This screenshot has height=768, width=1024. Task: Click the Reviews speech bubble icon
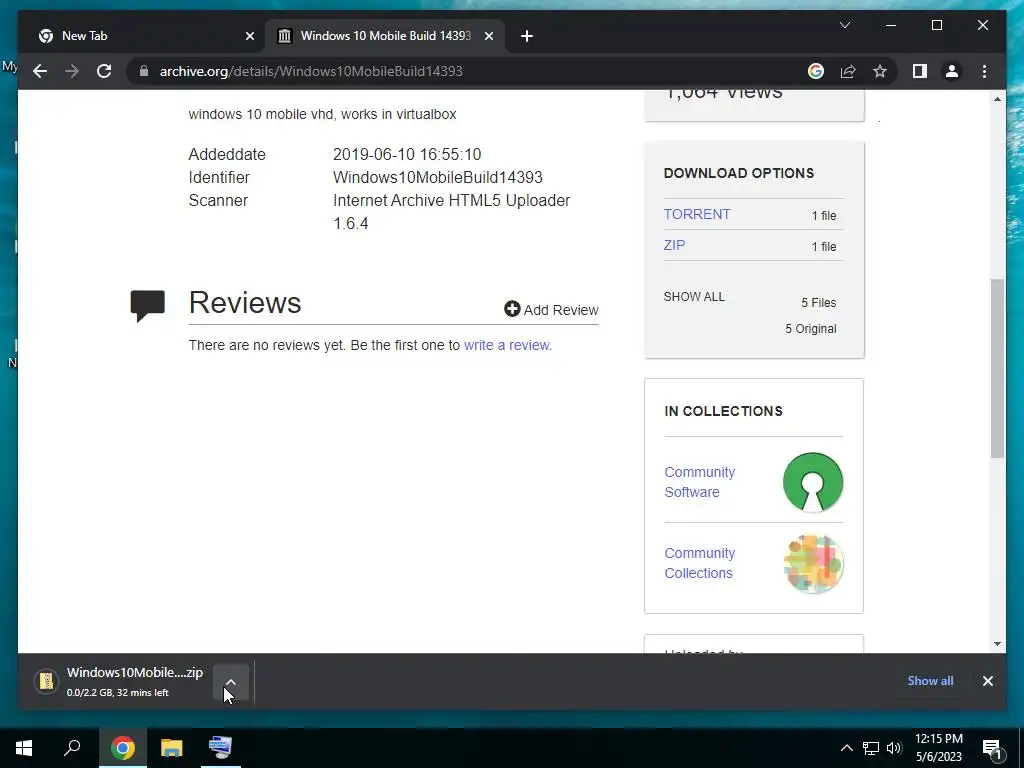click(x=148, y=306)
